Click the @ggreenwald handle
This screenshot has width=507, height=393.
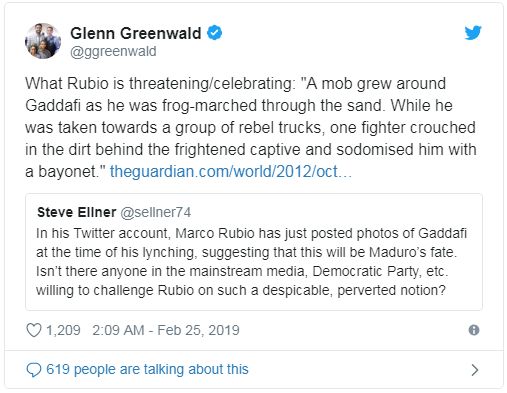point(113,52)
